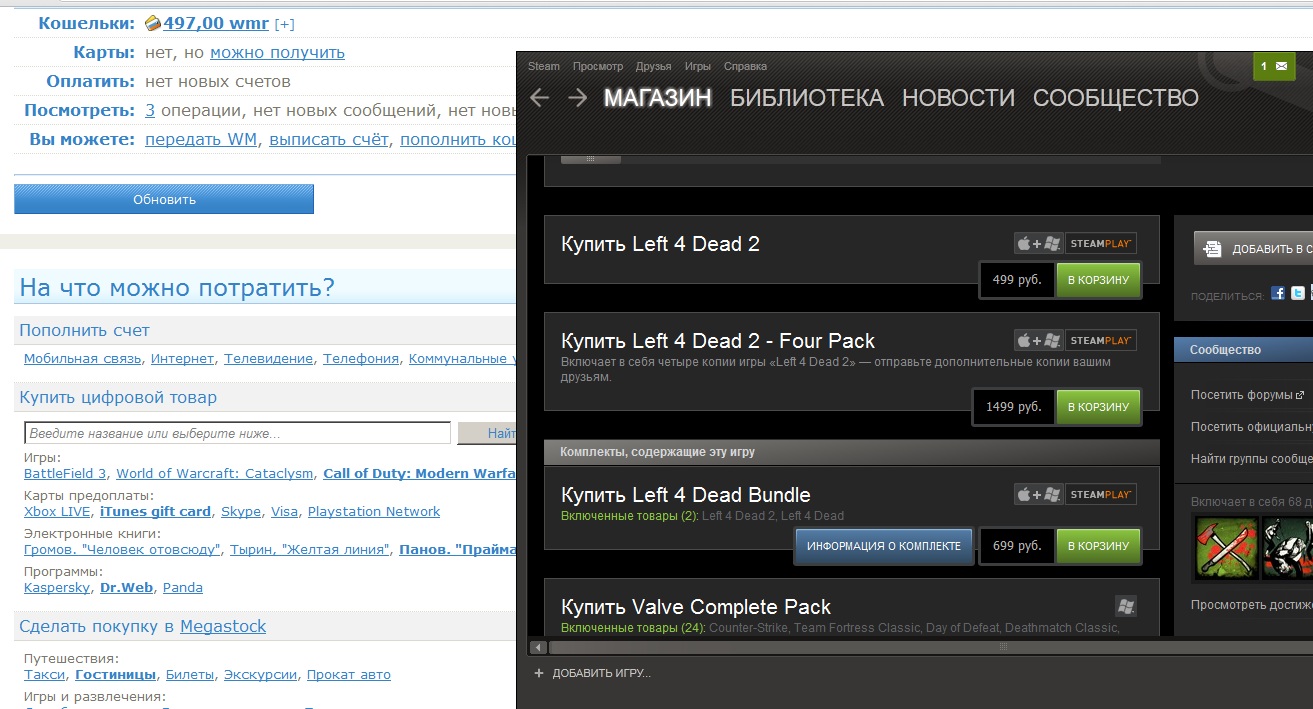Click Мобильная связь link

84,358
